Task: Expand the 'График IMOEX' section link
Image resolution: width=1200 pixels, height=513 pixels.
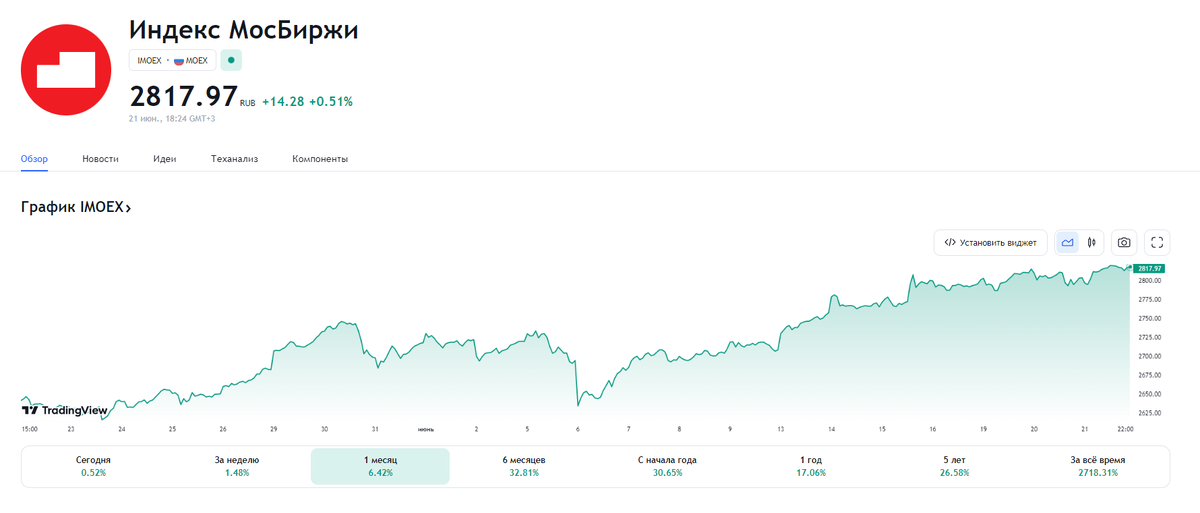Action: [x=76, y=207]
